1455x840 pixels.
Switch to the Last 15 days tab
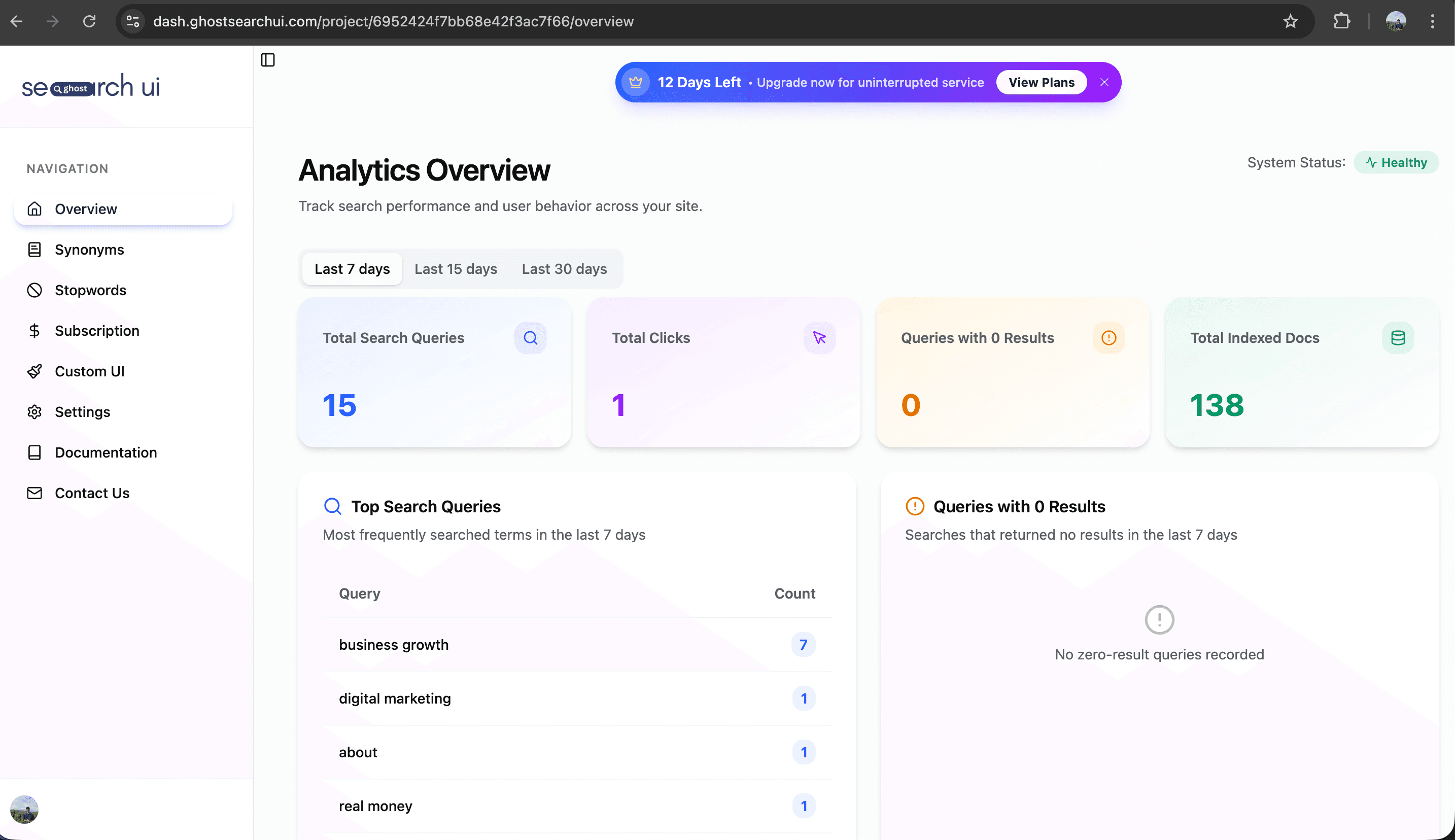click(455, 268)
